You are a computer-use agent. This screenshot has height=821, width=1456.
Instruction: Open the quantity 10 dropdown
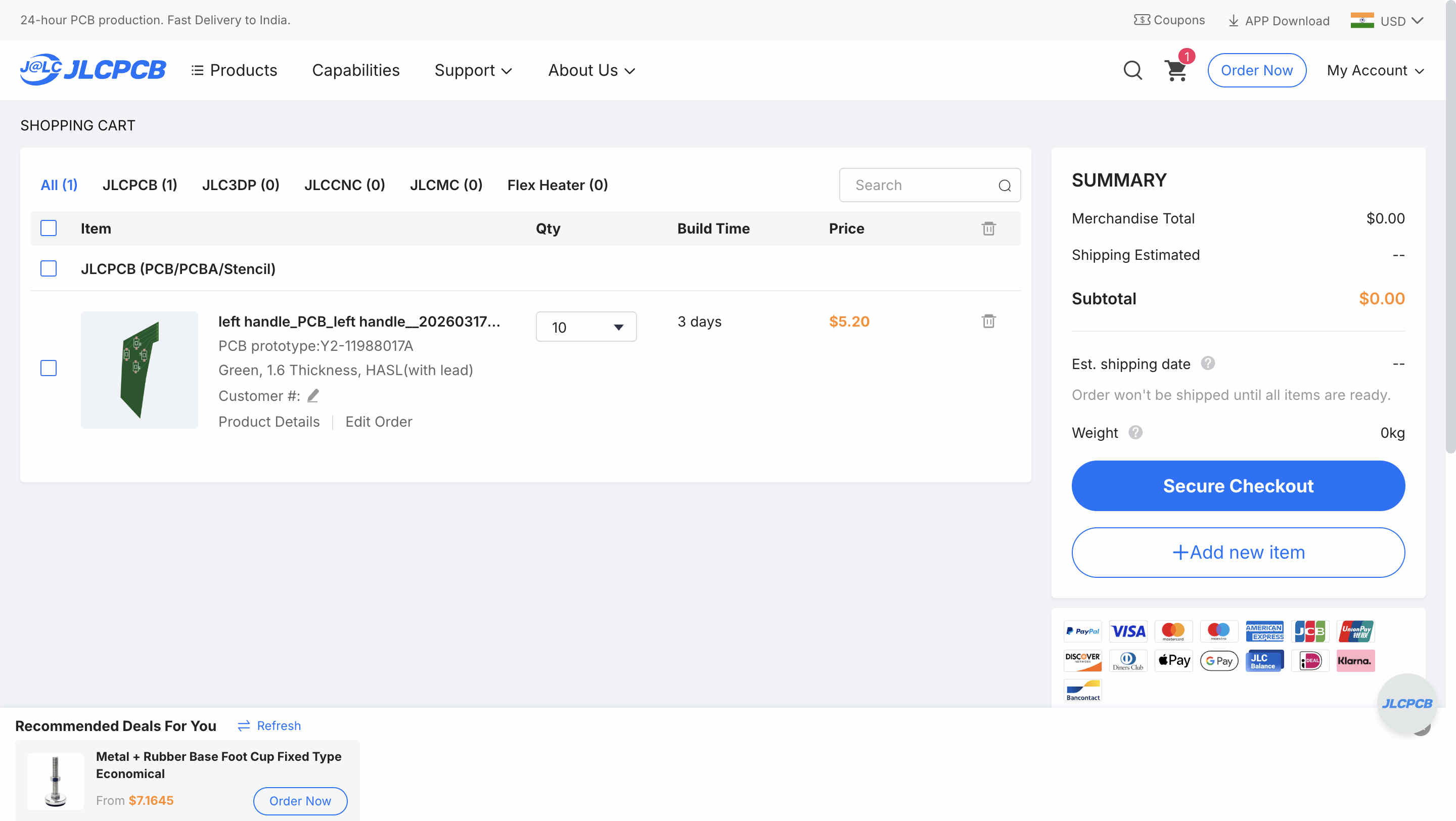(585, 327)
